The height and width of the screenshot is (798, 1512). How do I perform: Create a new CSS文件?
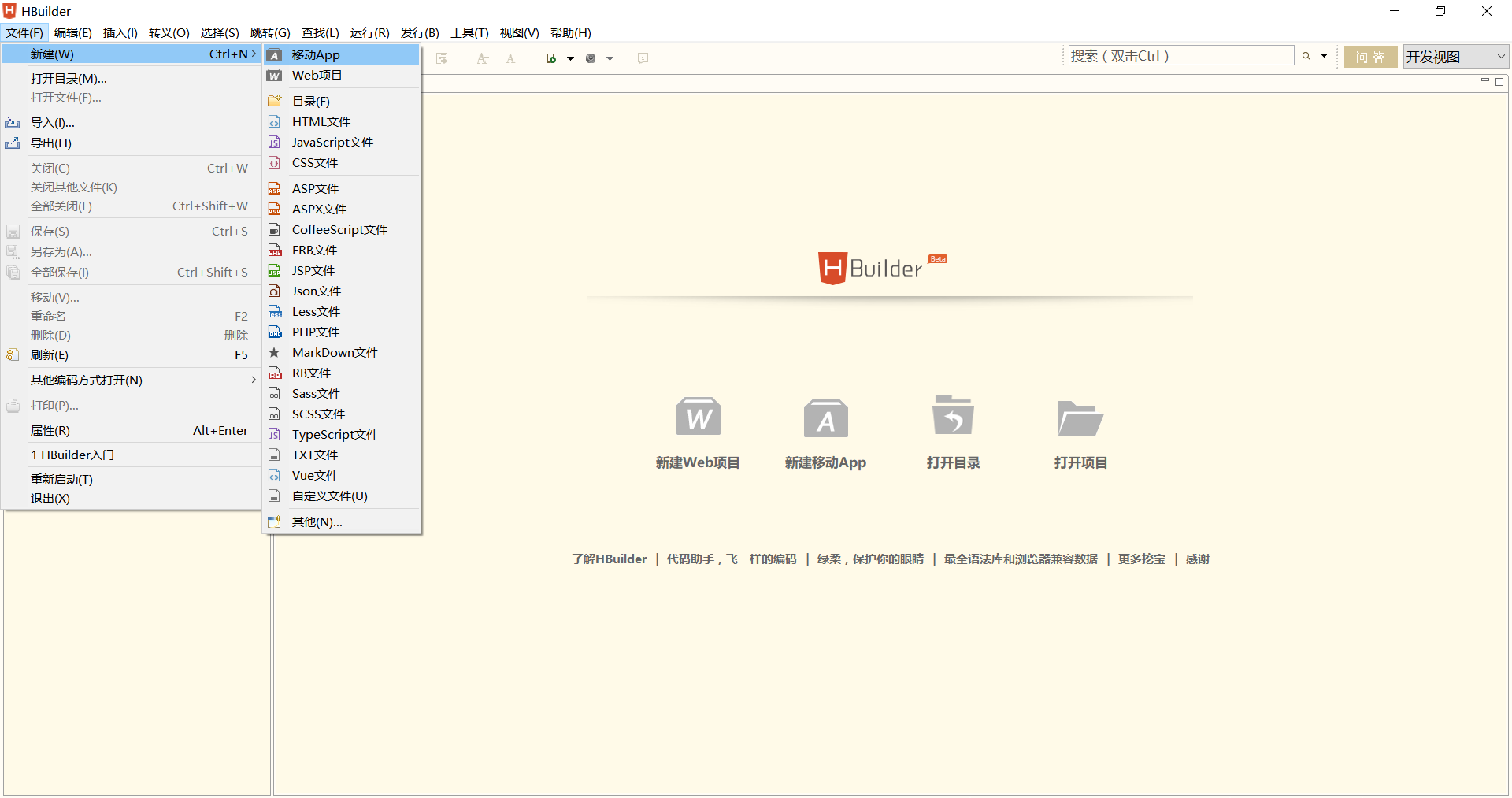coord(342,162)
